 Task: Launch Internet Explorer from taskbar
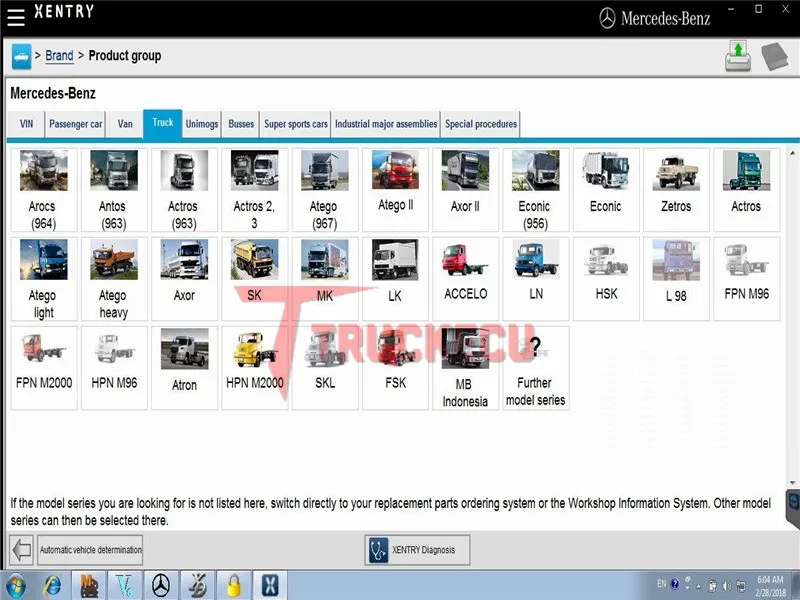pos(52,585)
